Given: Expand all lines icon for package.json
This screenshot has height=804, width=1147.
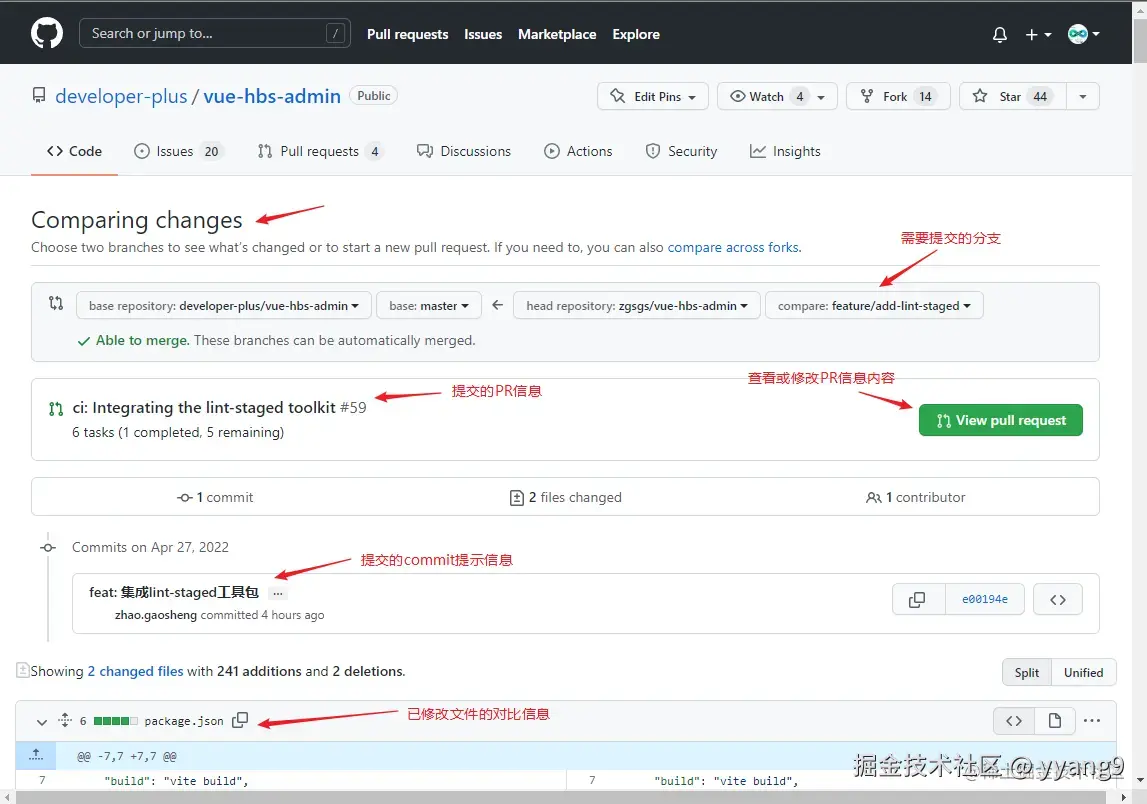Looking at the screenshot, I should (x=65, y=720).
